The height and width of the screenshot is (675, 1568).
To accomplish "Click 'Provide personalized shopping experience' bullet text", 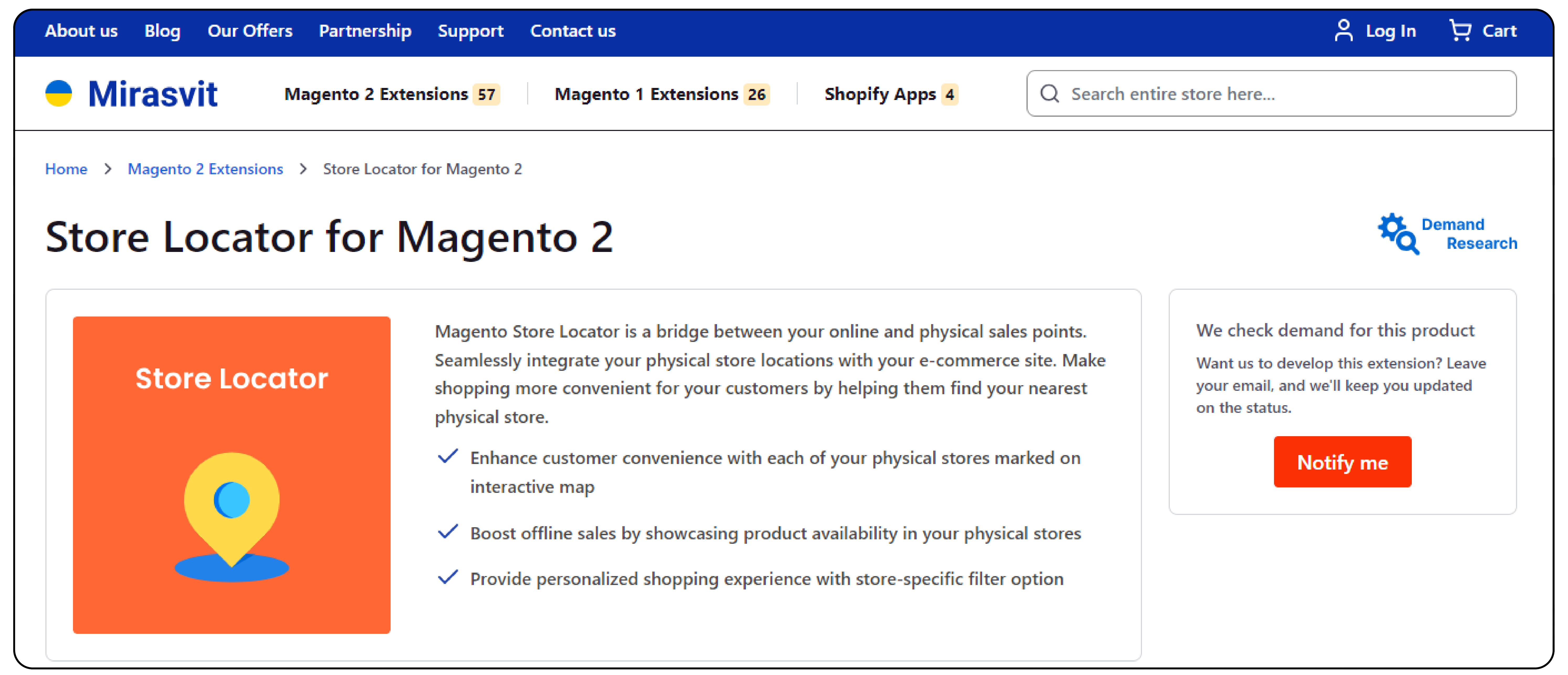I will click(767, 579).
